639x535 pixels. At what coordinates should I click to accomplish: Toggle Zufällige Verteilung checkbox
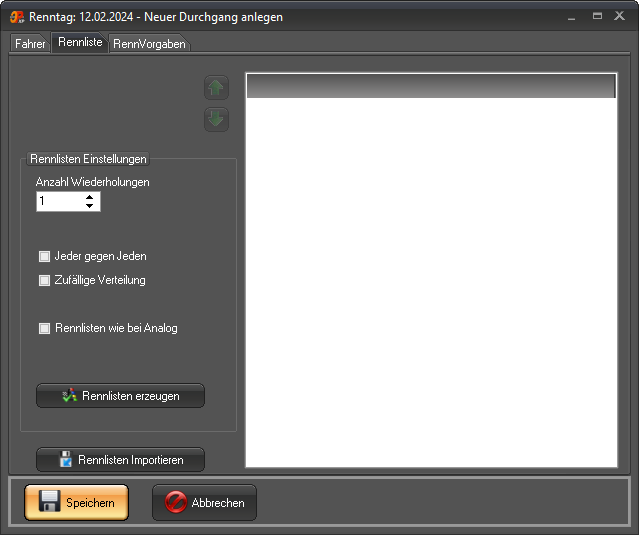tap(44, 280)
